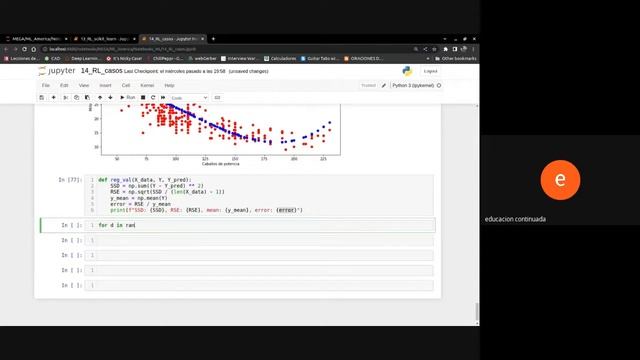Image resolution: width=640 pixels, height=360 pixels.
Task: Open a new browser tab
Action: coord(213,39)
